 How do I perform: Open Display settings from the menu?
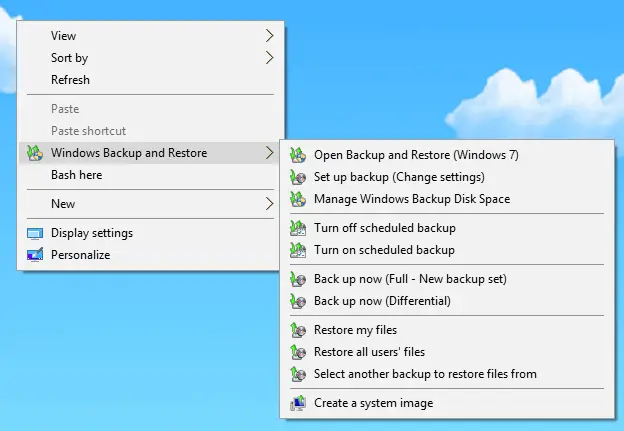coord(149,233)
